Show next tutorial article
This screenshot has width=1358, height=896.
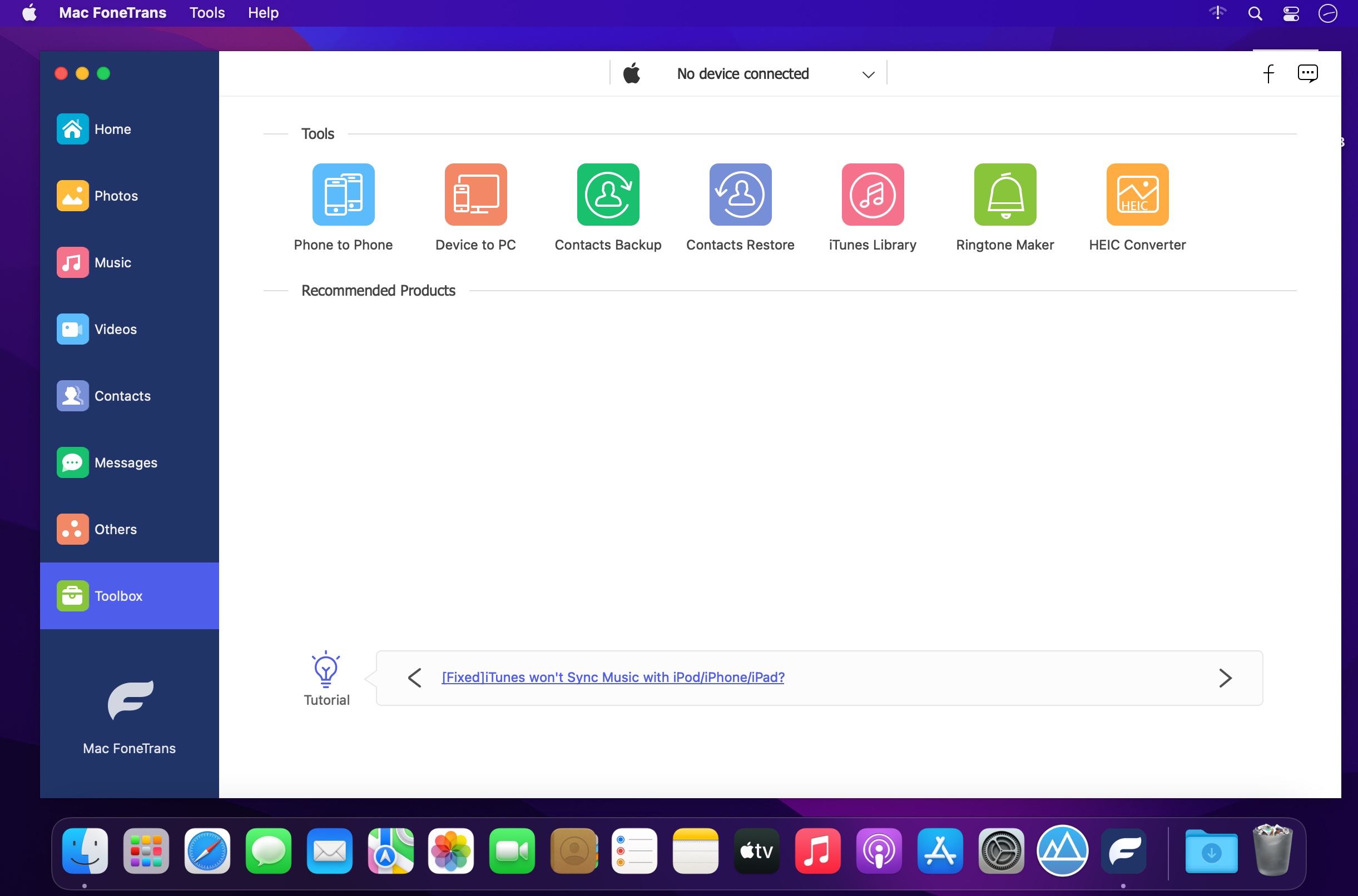1225,678
